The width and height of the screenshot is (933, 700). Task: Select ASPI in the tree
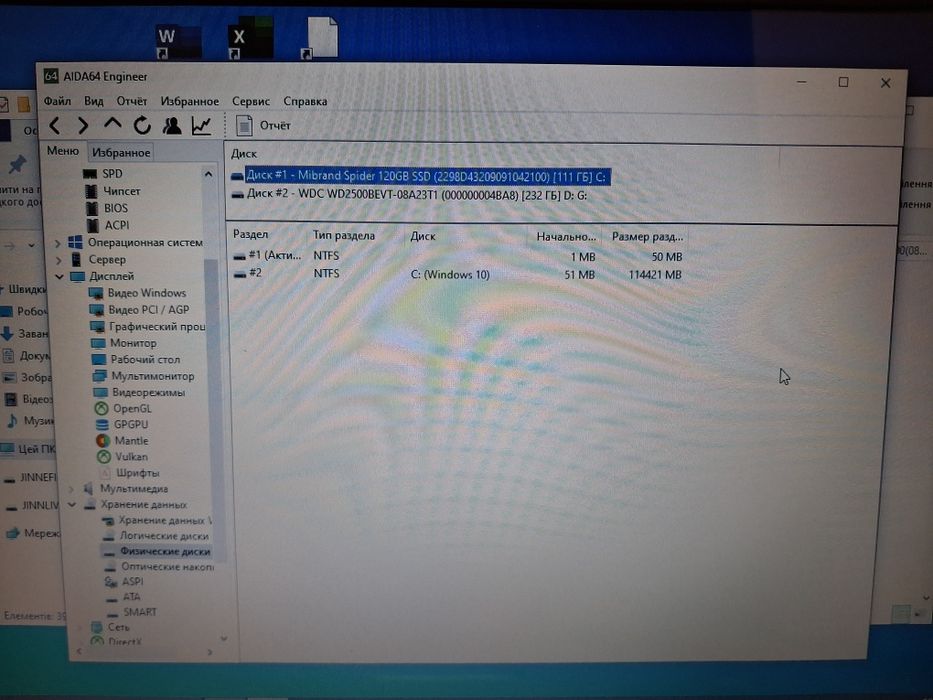pos(132,582)
